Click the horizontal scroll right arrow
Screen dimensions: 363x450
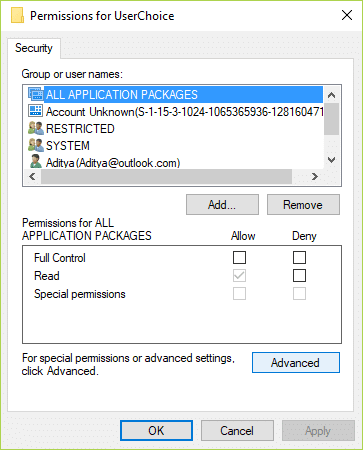(314, 176)
